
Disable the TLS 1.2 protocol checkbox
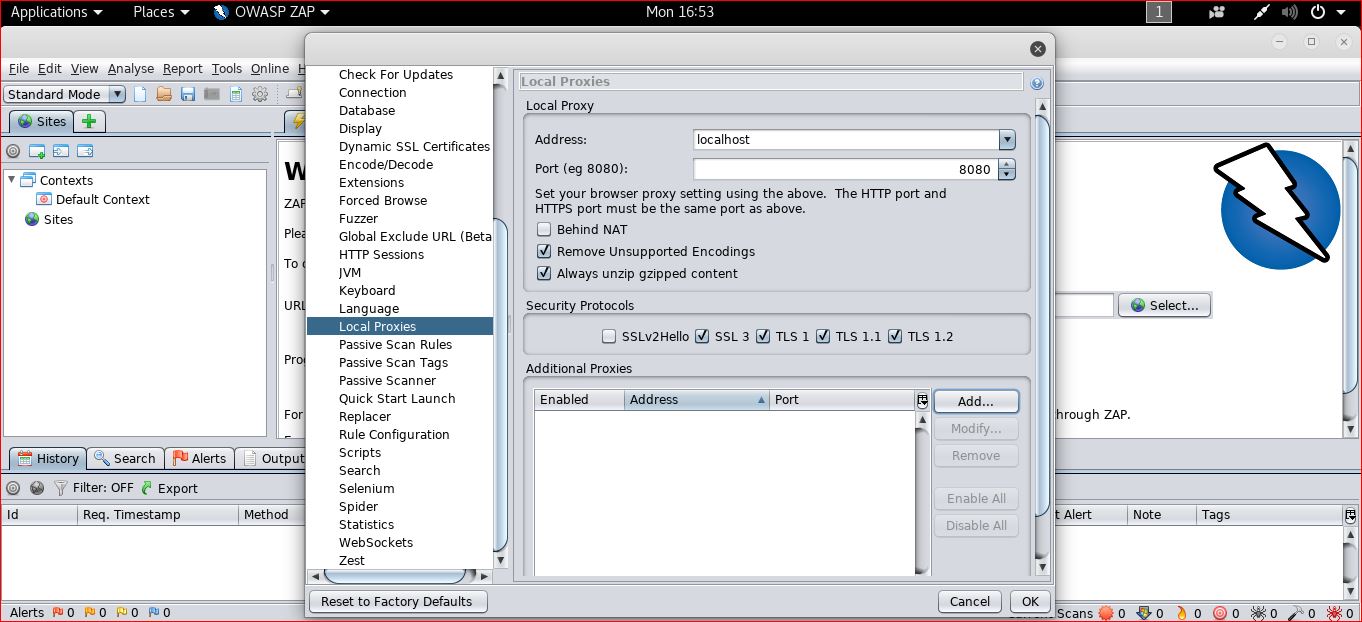click(895, 336)
